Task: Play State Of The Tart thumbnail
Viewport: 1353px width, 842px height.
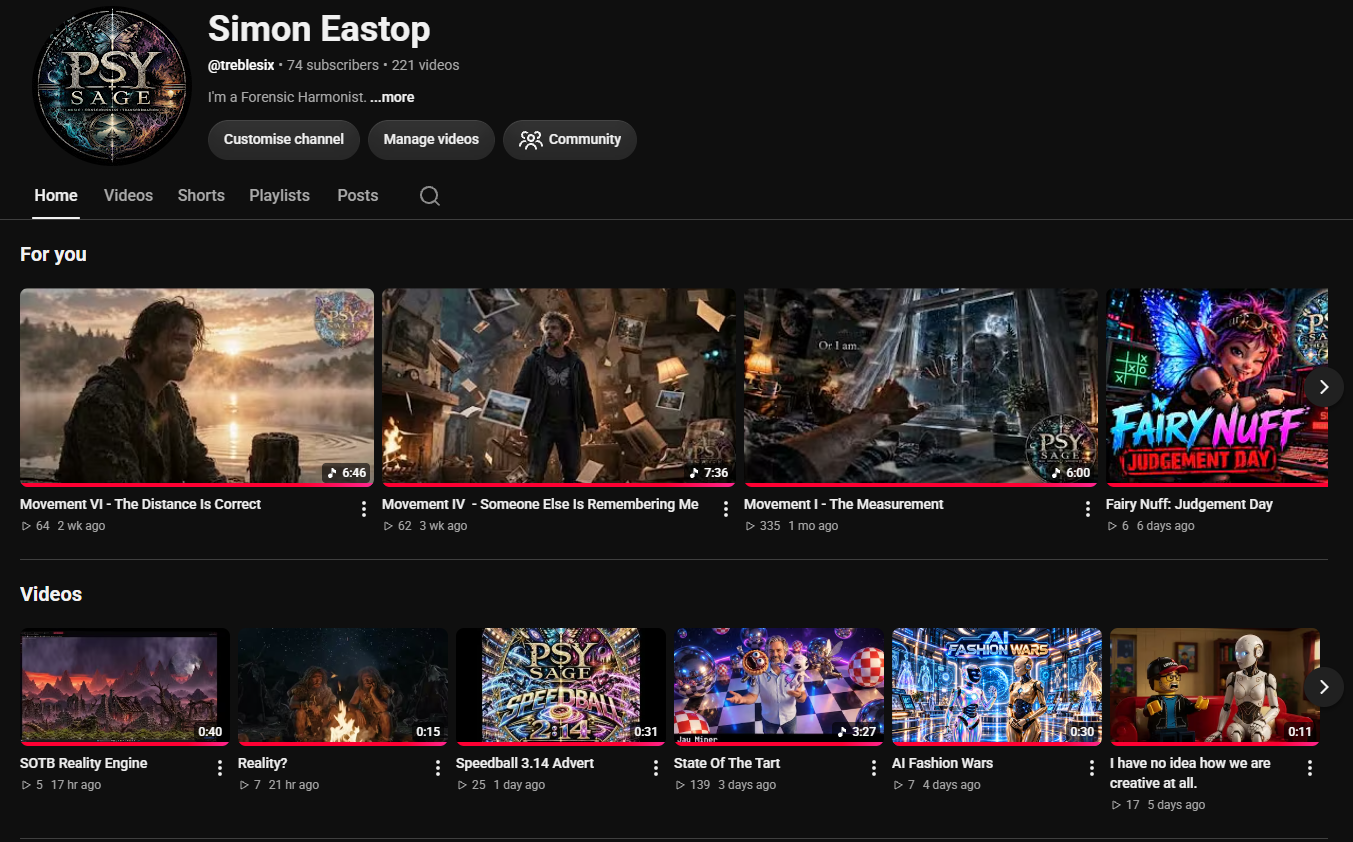Action: point(779,686)
